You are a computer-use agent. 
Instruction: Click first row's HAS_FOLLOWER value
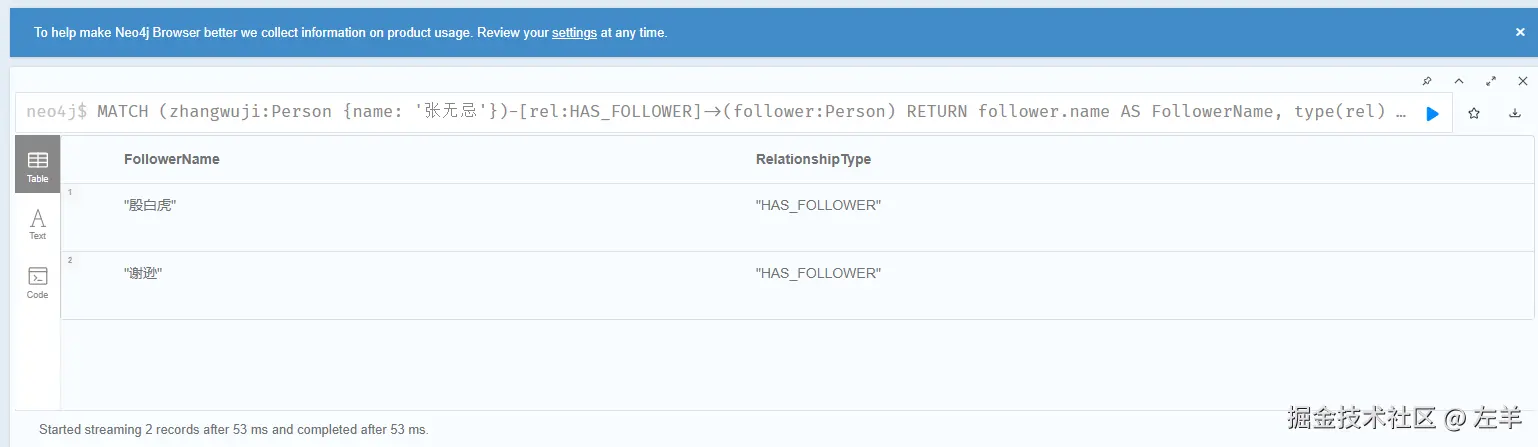(x=818, y=206)
